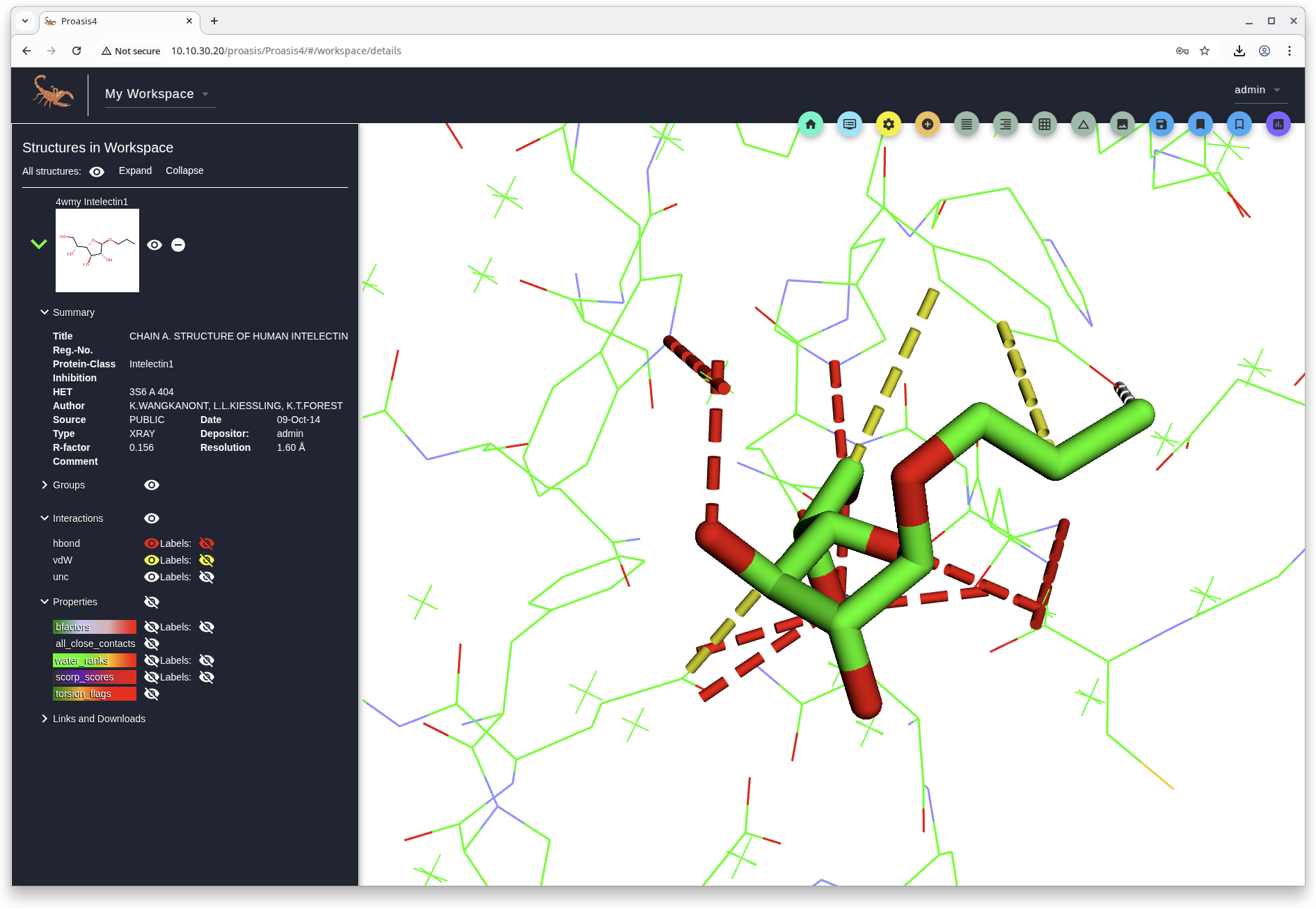Screen dimensions: 1316x908
Task: Collapse the Summary section
Action: point(45,312)
